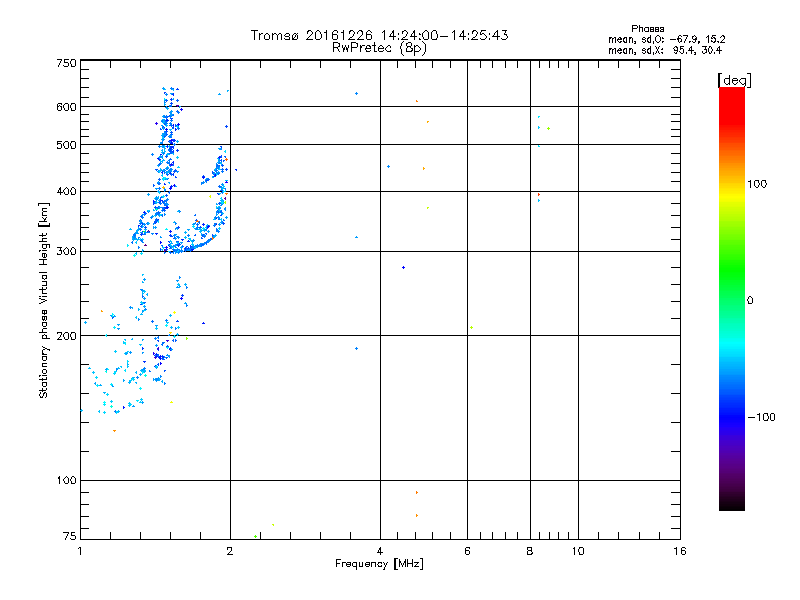Click the phase colorbar gradient

(732, 299)
